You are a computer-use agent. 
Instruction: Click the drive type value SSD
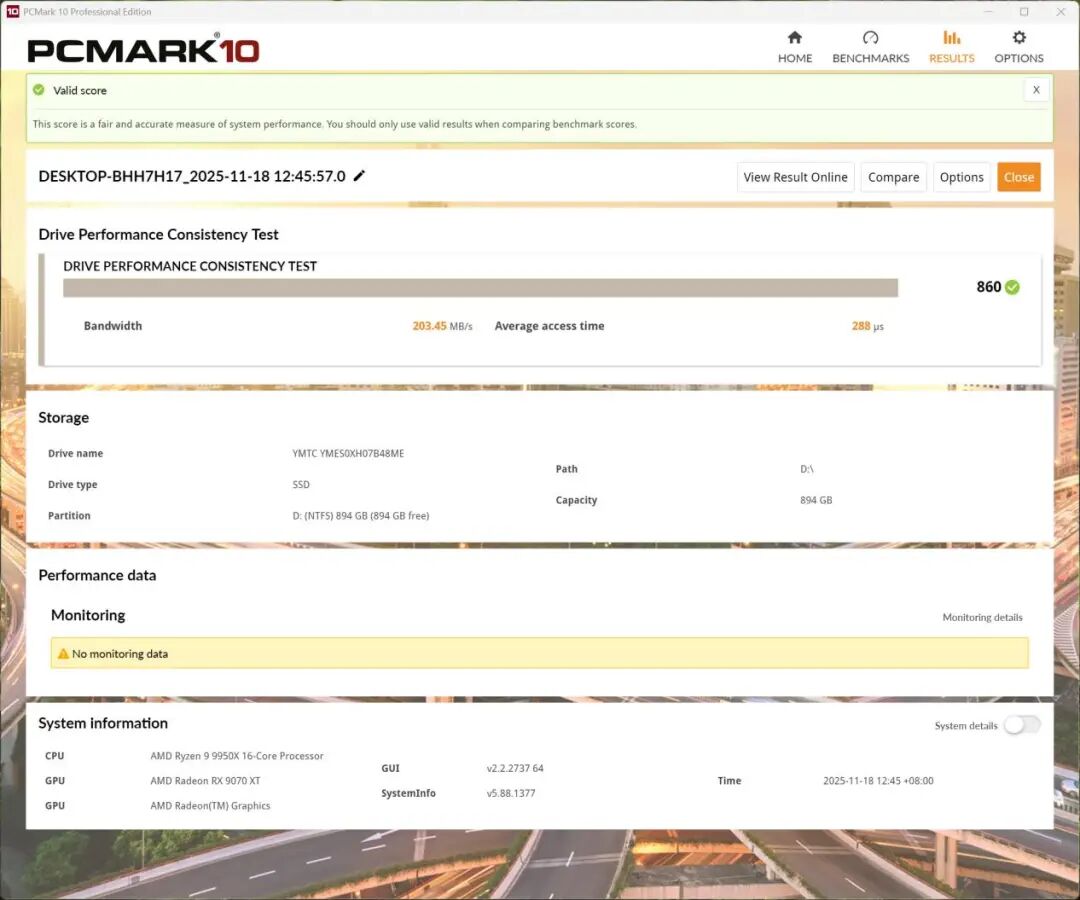pos(301,484)
